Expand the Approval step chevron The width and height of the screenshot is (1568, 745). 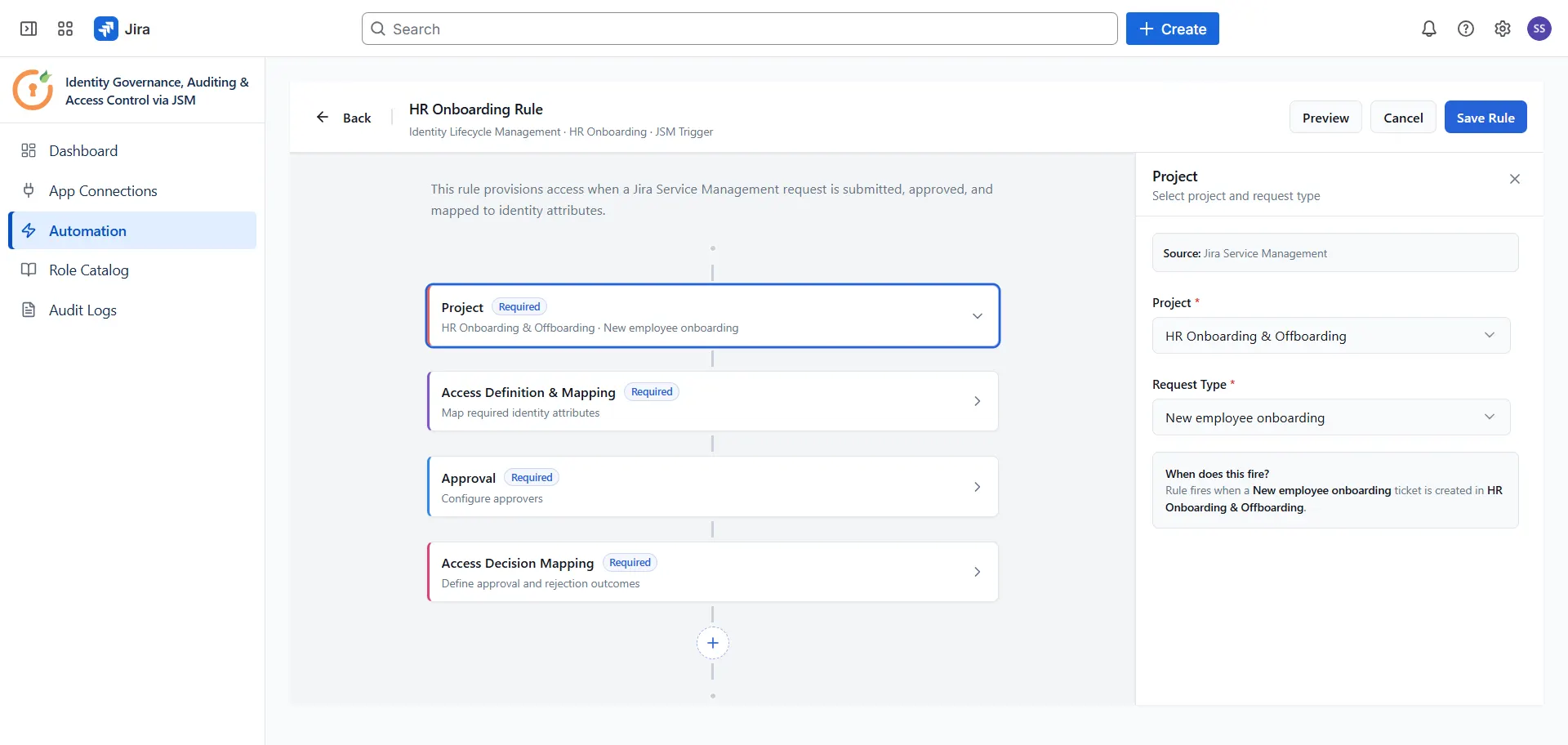click(x=978, y=487)
